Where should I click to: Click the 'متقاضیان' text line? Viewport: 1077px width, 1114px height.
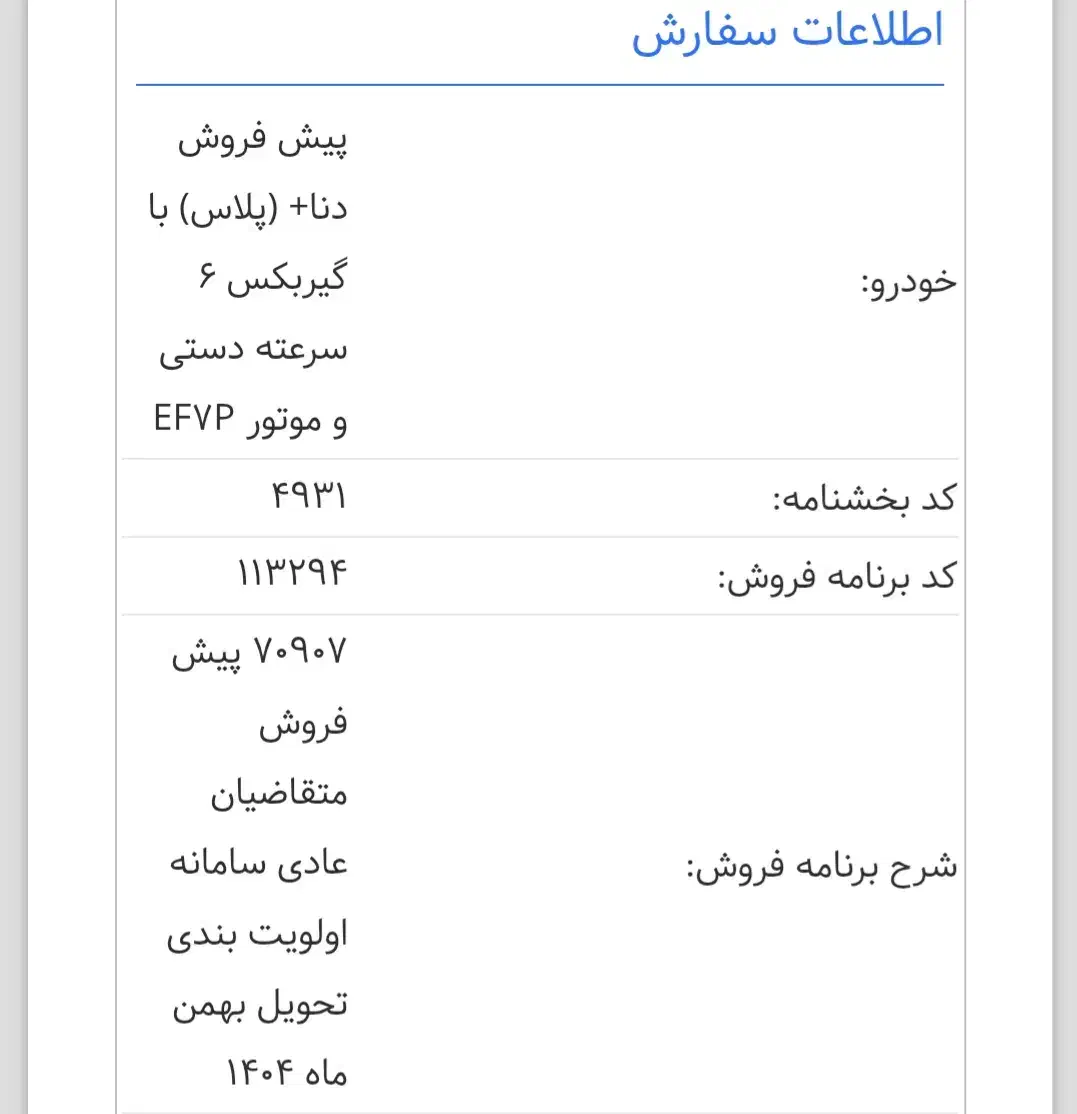click(x=279, y=795)
